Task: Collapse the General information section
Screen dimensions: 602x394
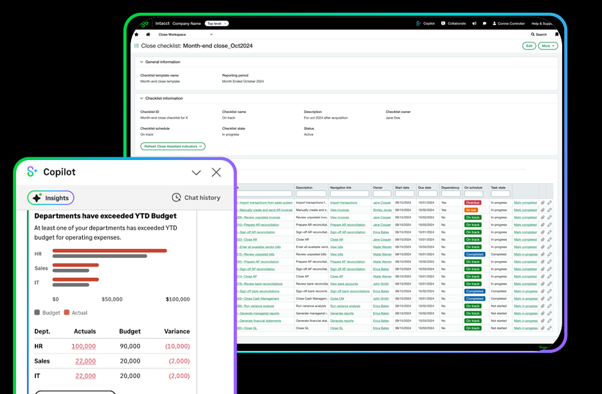Action: [x=141, y=62]
